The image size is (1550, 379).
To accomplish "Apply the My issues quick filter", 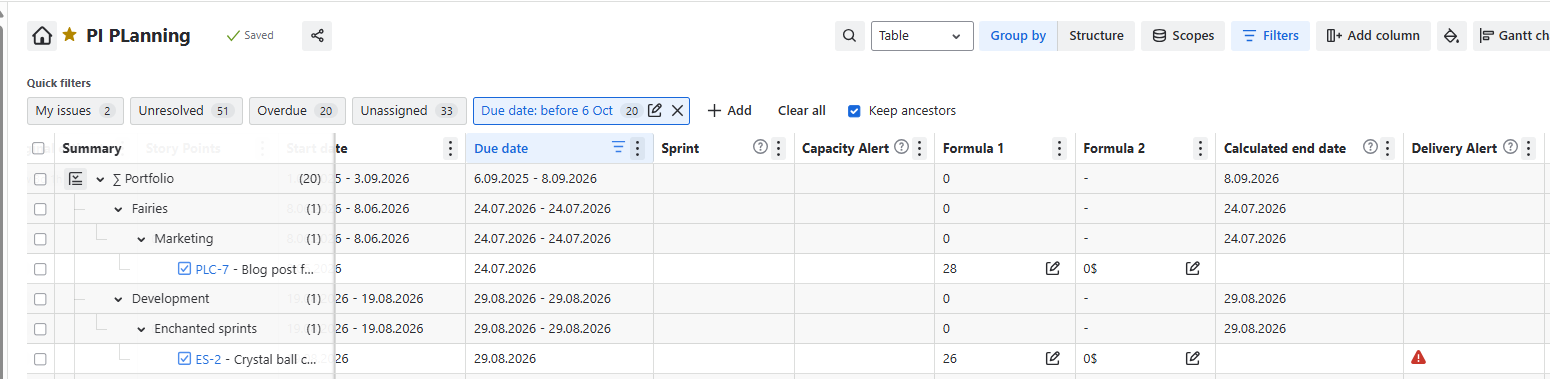I will (x=75, y=111).
